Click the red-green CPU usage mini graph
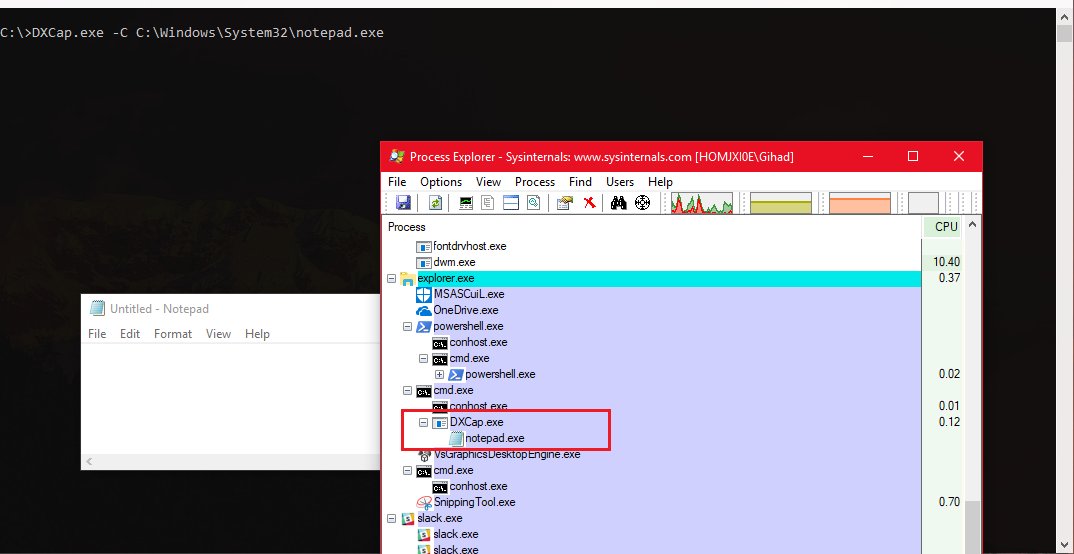 [701, 203]
